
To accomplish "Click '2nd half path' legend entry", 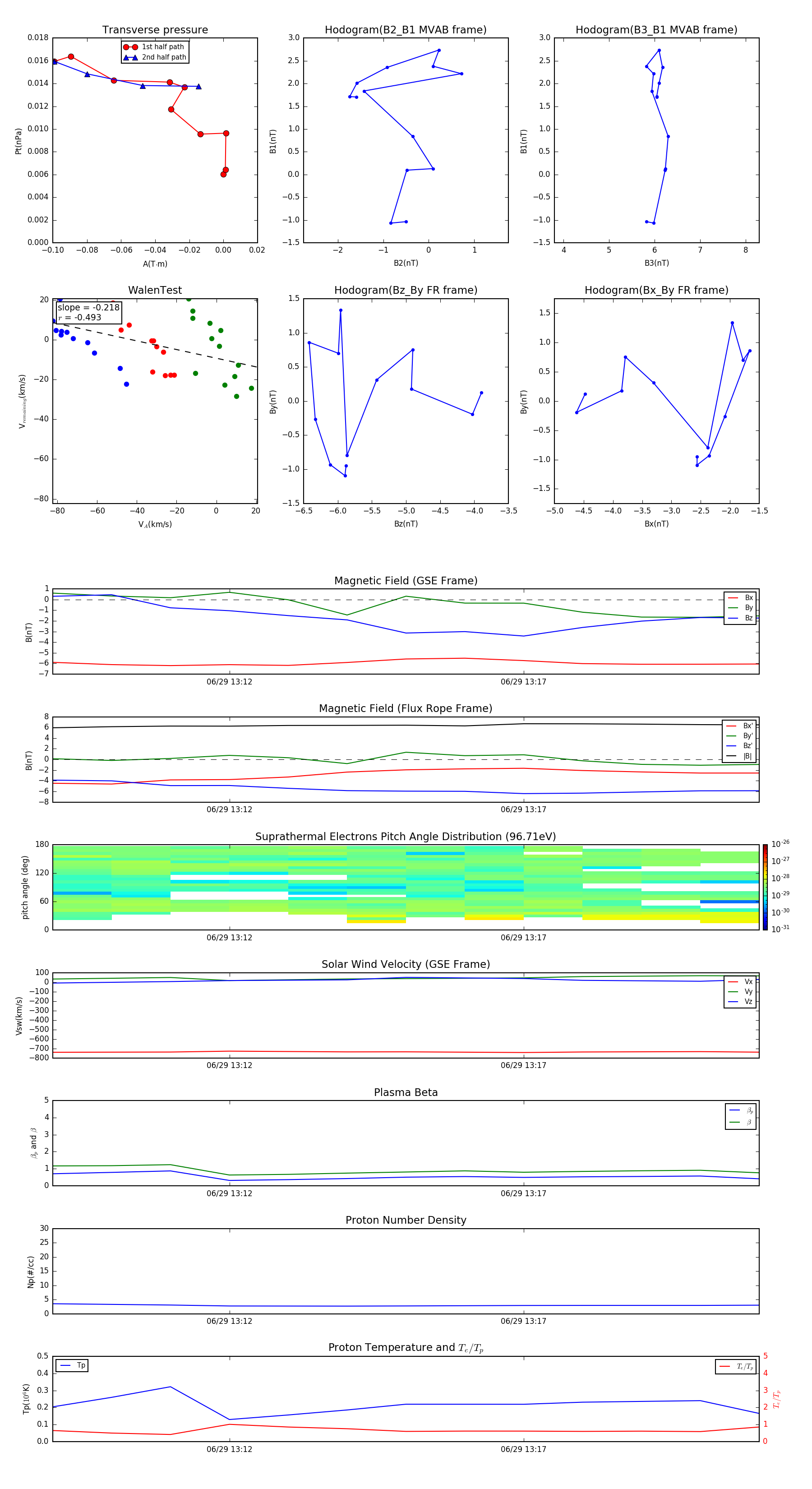I will pos(155,57).
